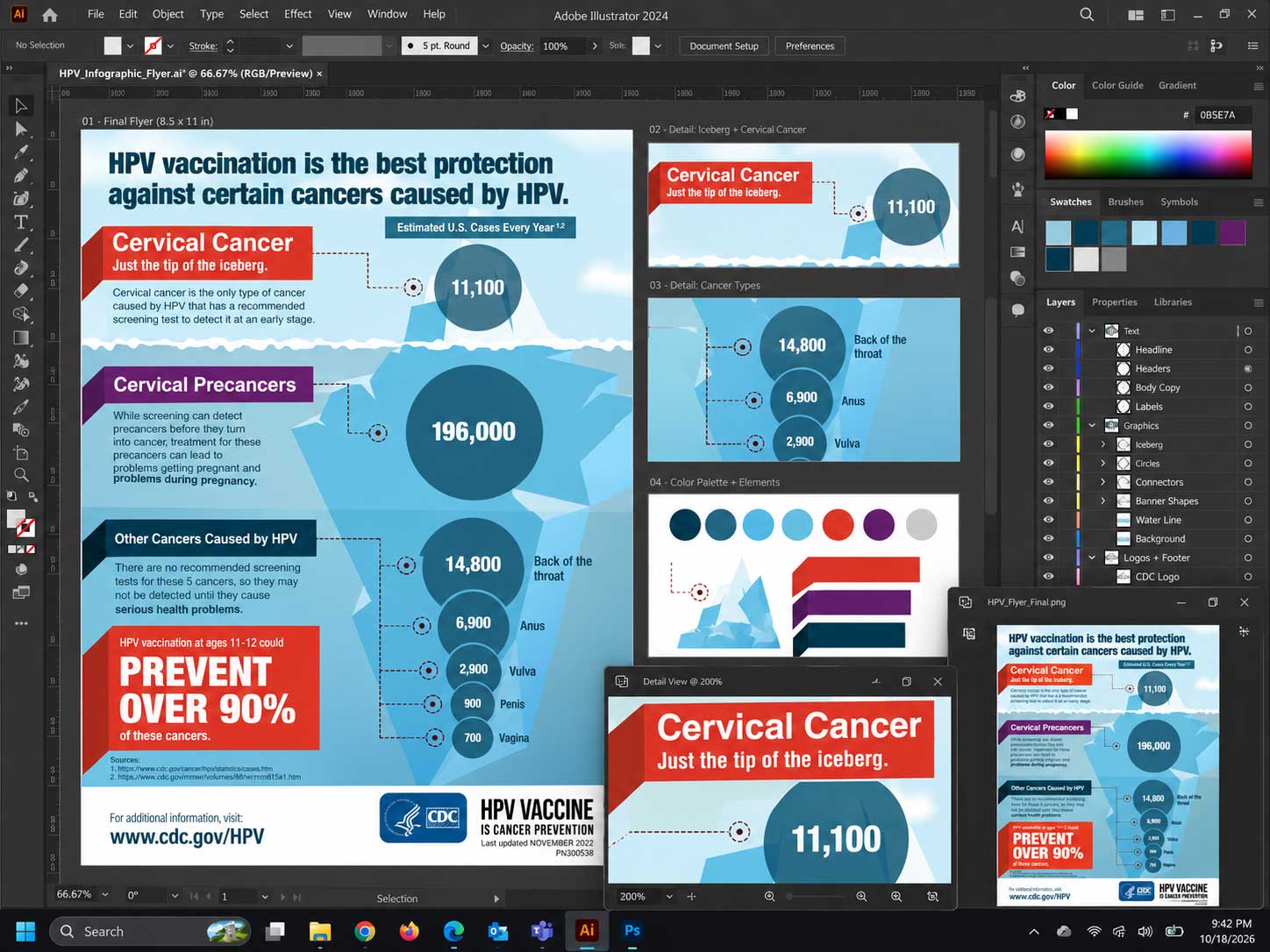Hide the Headers layer
The image size is (1270, 952).
pyautogui.click(x=1048, y=368)
